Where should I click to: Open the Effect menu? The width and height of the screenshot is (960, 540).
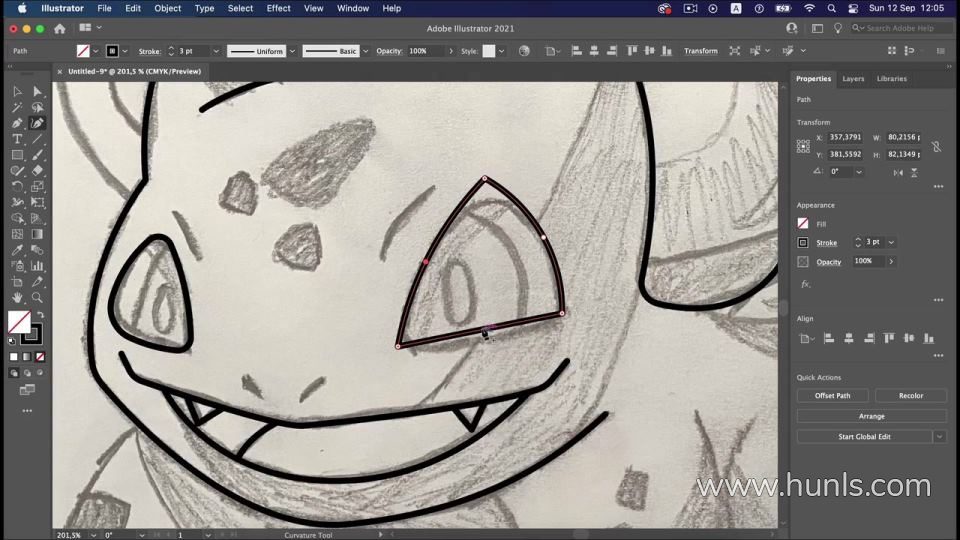(278, 9)
